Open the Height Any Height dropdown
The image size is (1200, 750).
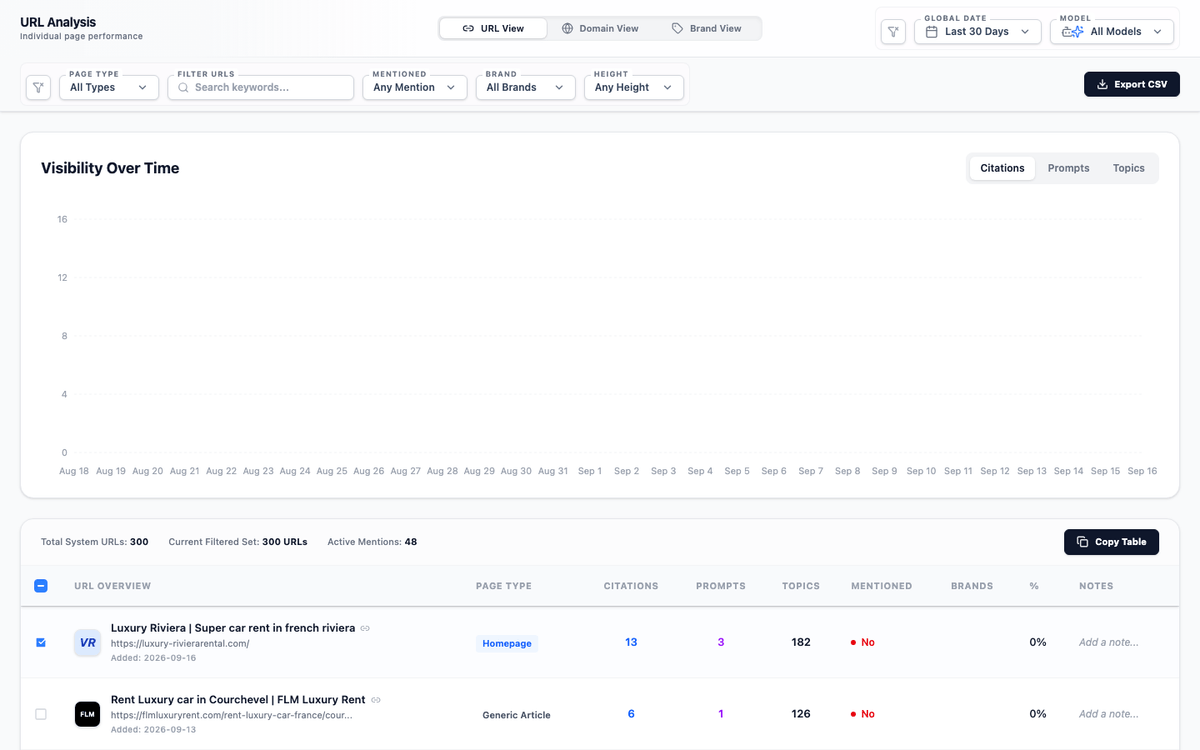(x=634, y=87)
